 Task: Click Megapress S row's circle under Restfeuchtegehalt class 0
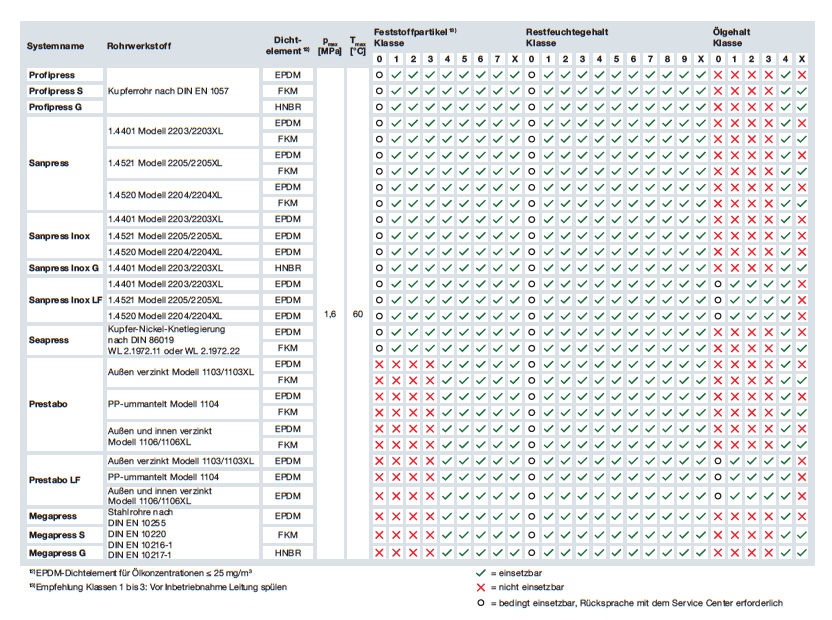(x=531, y=535)
